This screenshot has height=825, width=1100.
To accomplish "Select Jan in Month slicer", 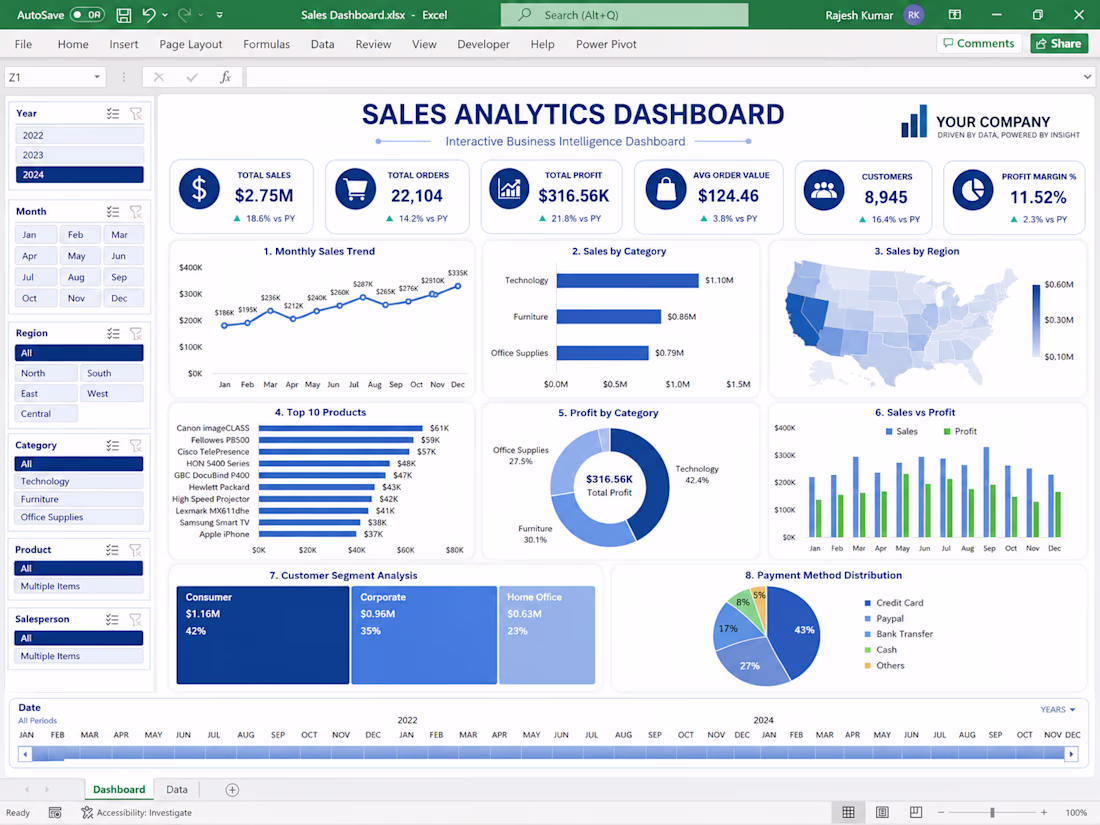I will [x=35, y=235].
